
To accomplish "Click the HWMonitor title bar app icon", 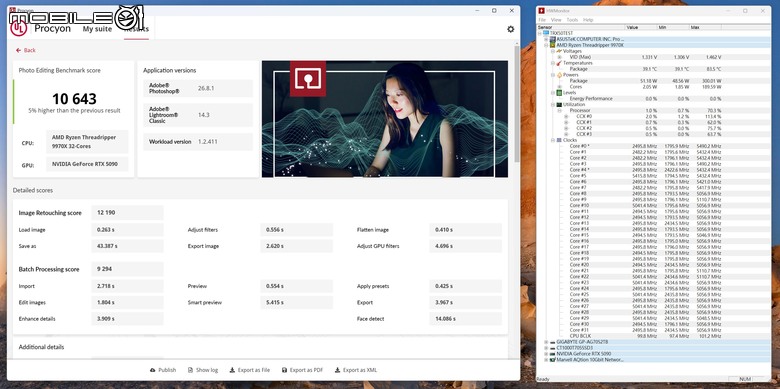I will coord(541,11).
